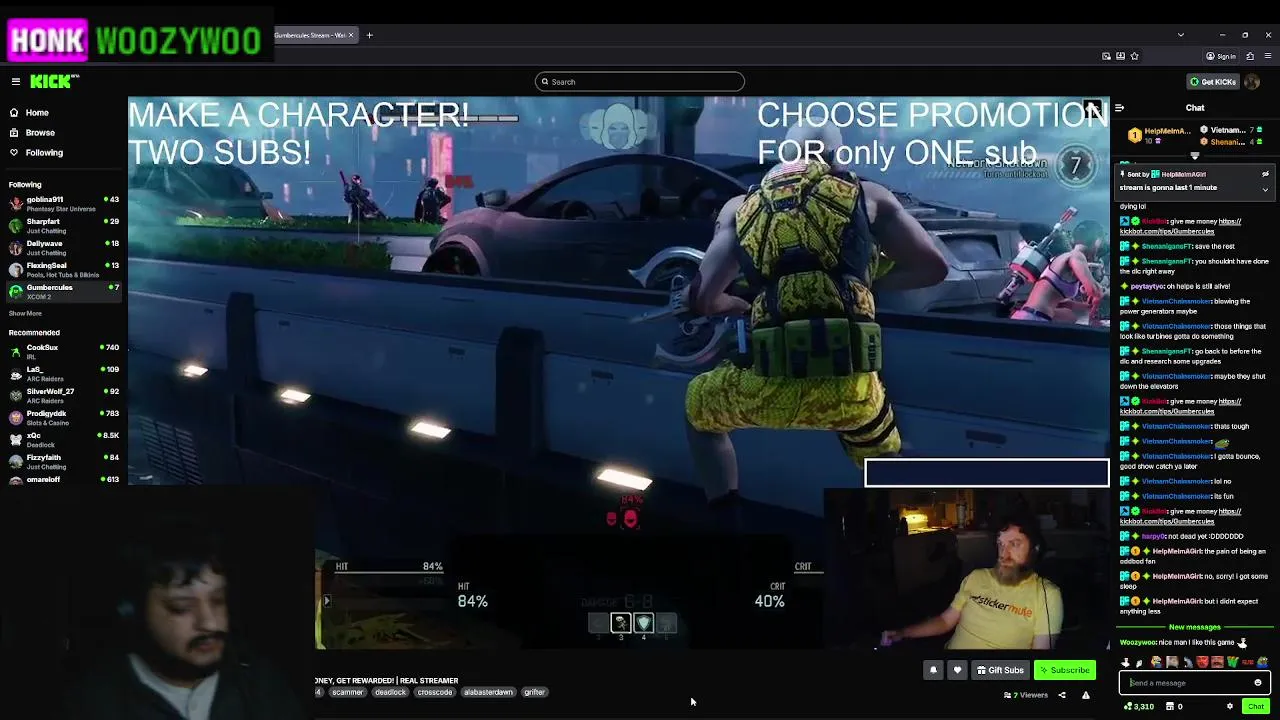The height and width of the screenshot is (720, 1280).
Task: Click Prodigyddk channel avatar
Action: 15,418
